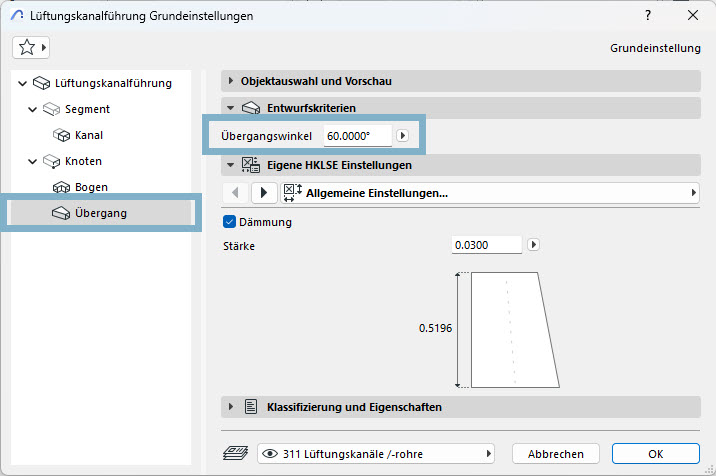Collapse the Segment tree node
716x476 pixels.
(32, 110)
